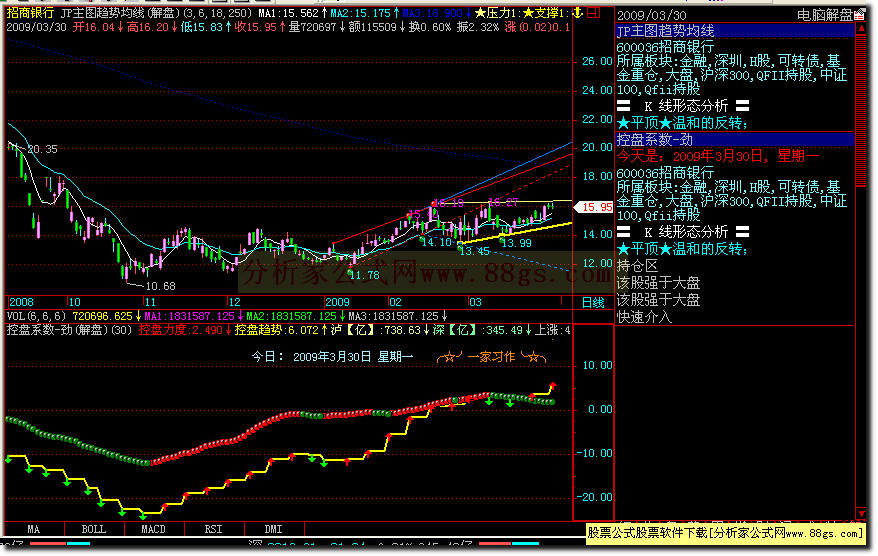The width and height of the screenshot is (878, 556).
Task: Click the 电脑解盘 panel title
Action: tap(825, 15)
